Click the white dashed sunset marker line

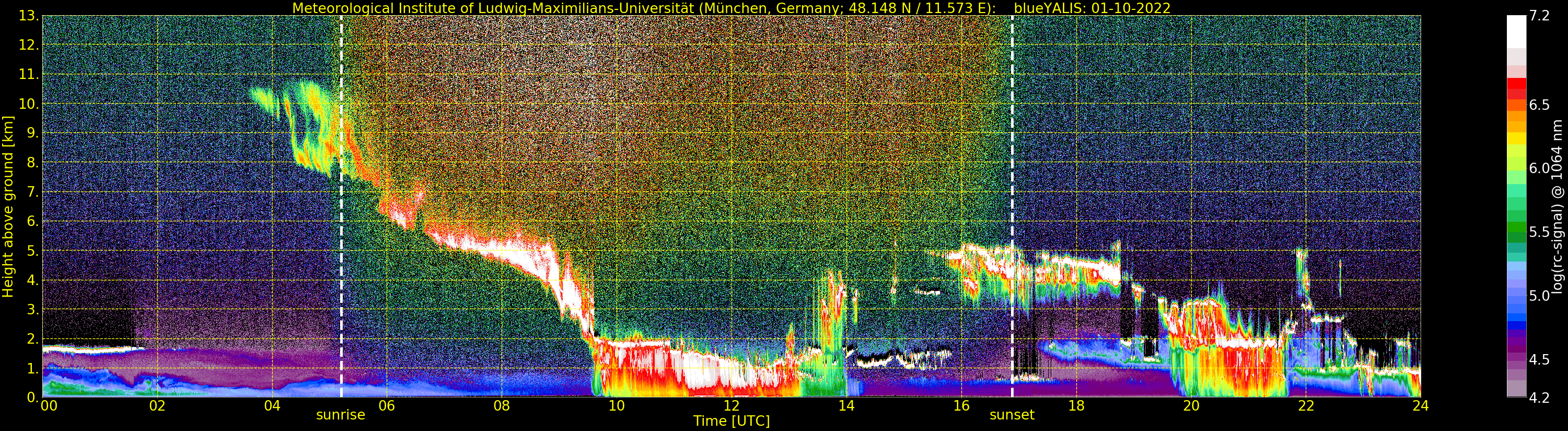pos(1012,207)
